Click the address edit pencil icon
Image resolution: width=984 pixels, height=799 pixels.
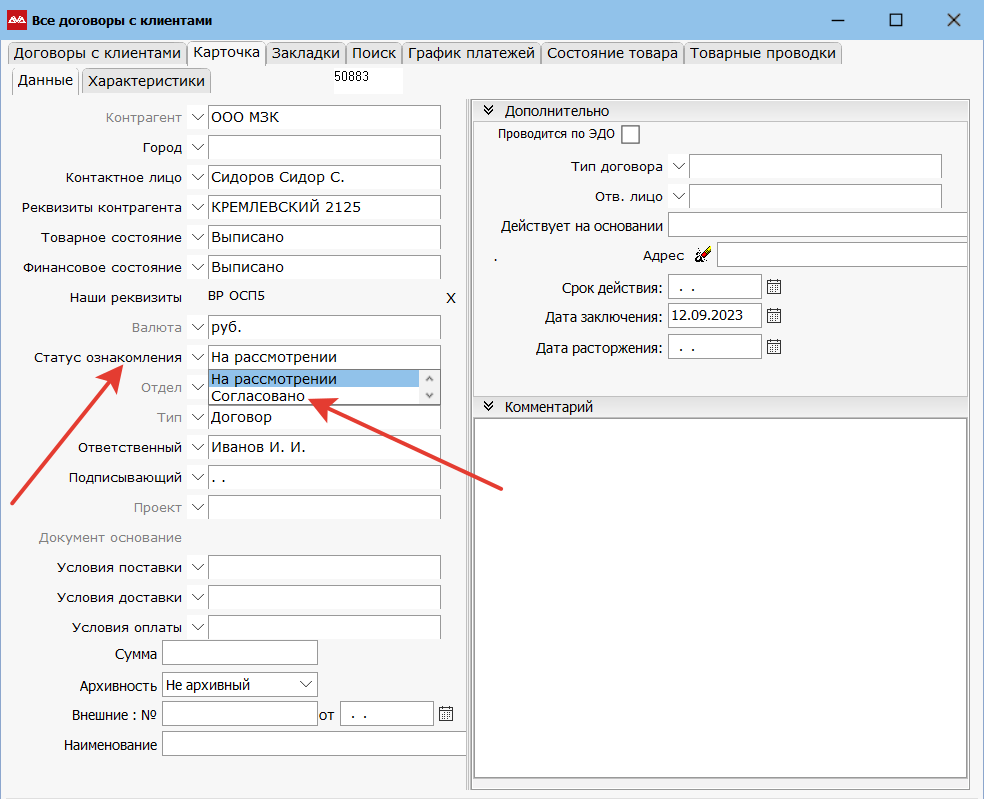703,255
